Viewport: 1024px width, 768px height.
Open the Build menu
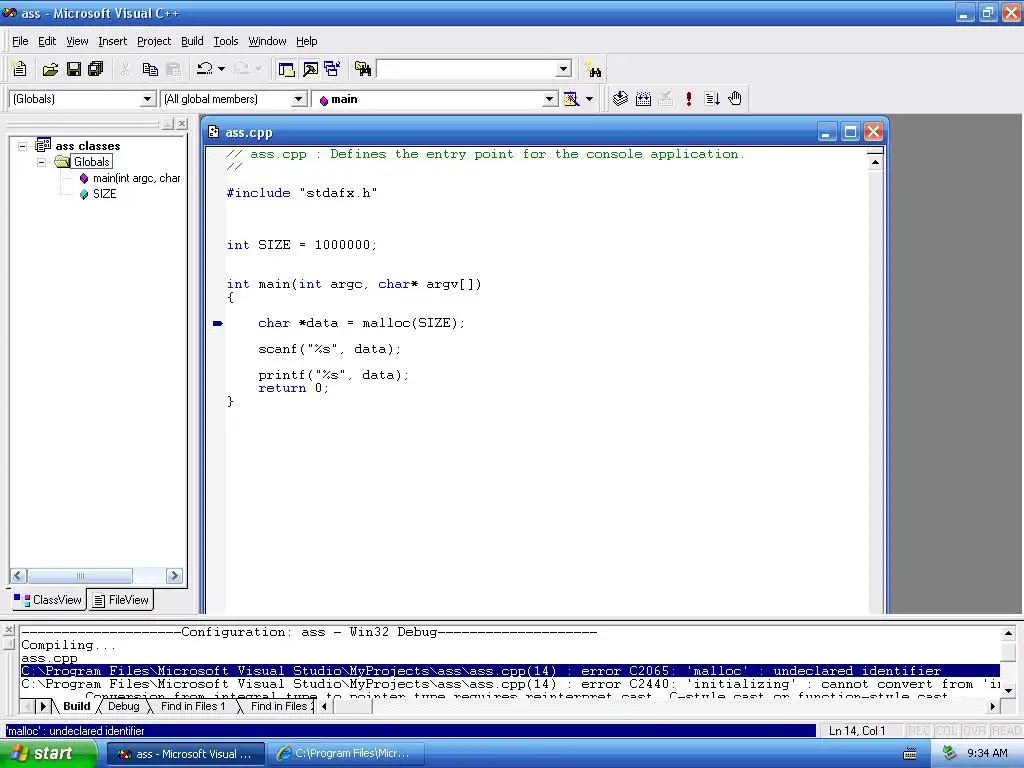pyautogui.click(x=192, y=41)
